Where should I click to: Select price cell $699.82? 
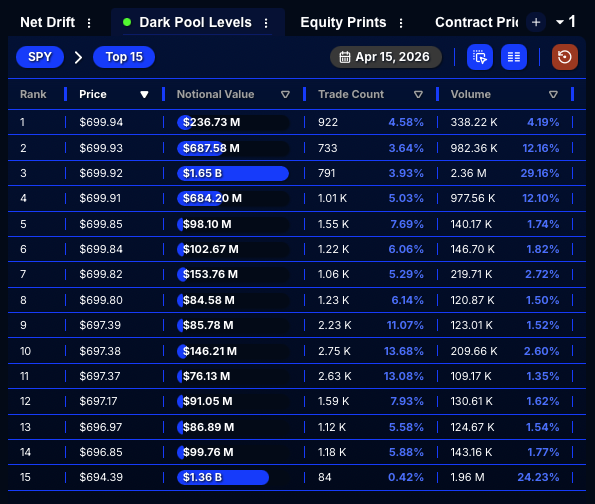coord(101,274)
